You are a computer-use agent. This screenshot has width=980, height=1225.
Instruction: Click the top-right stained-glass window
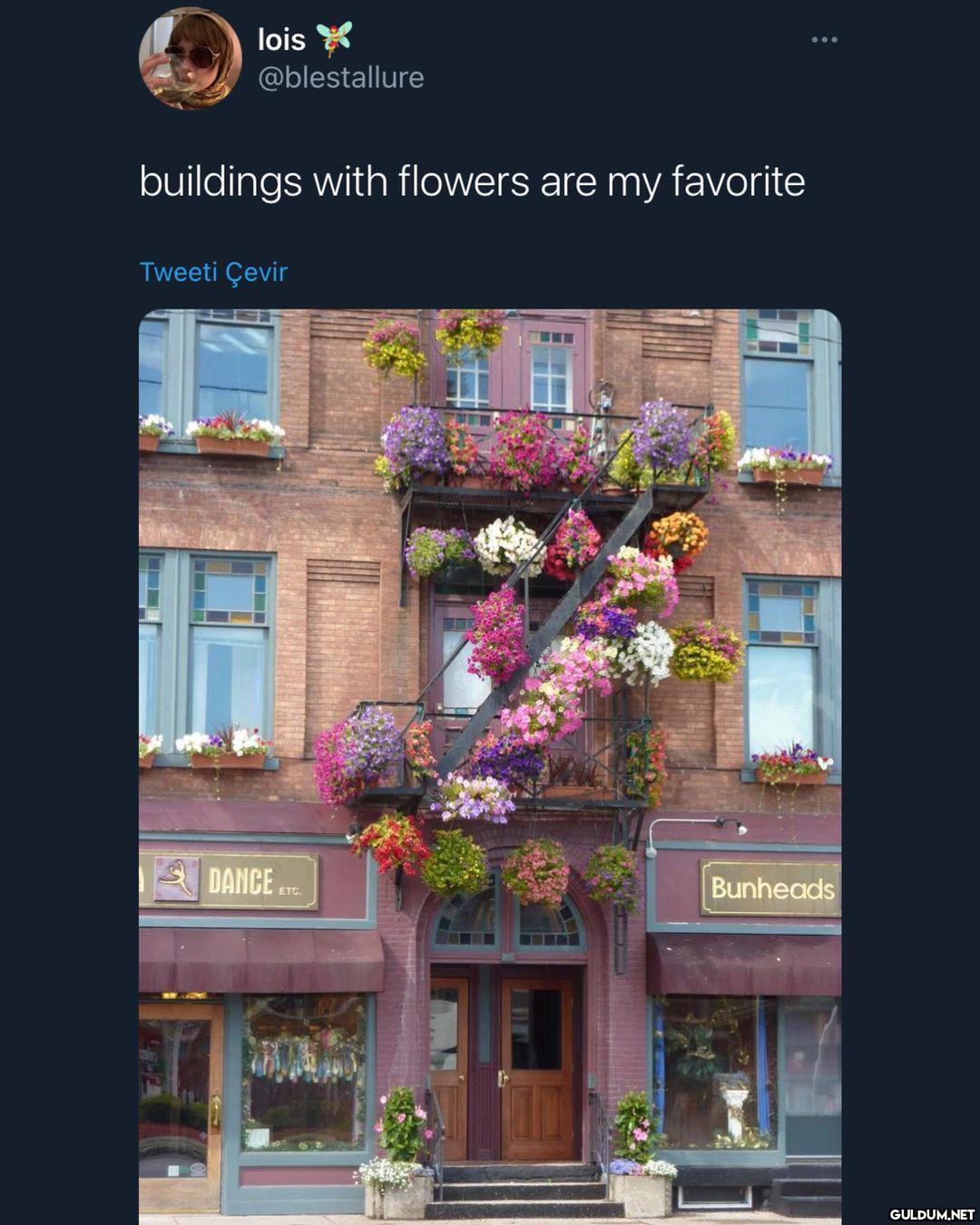point(778,333)
